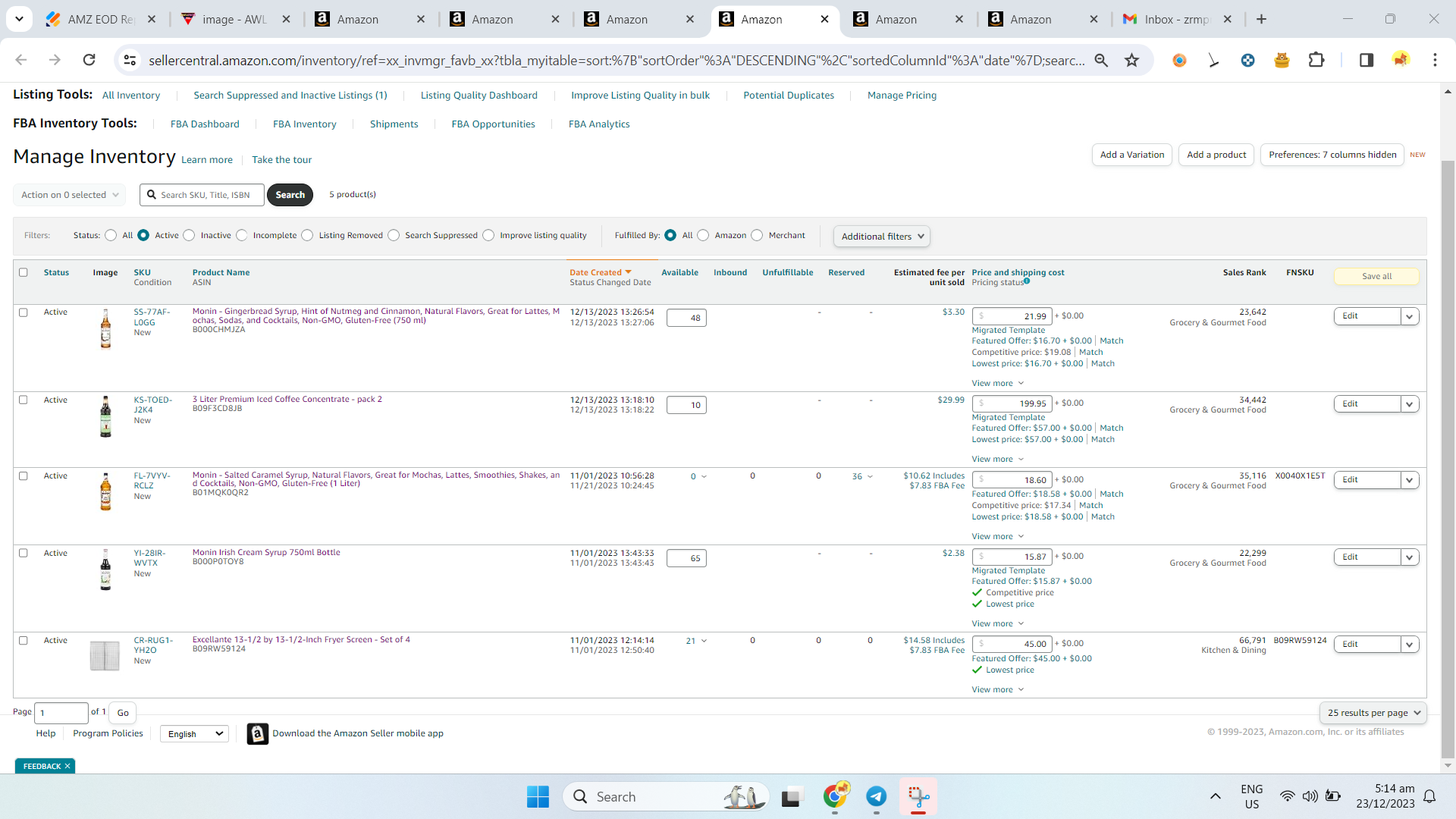Open the Listing Quality Dashboard
The height and width of the screenshot is (819, 1456).
coord(479,96)
